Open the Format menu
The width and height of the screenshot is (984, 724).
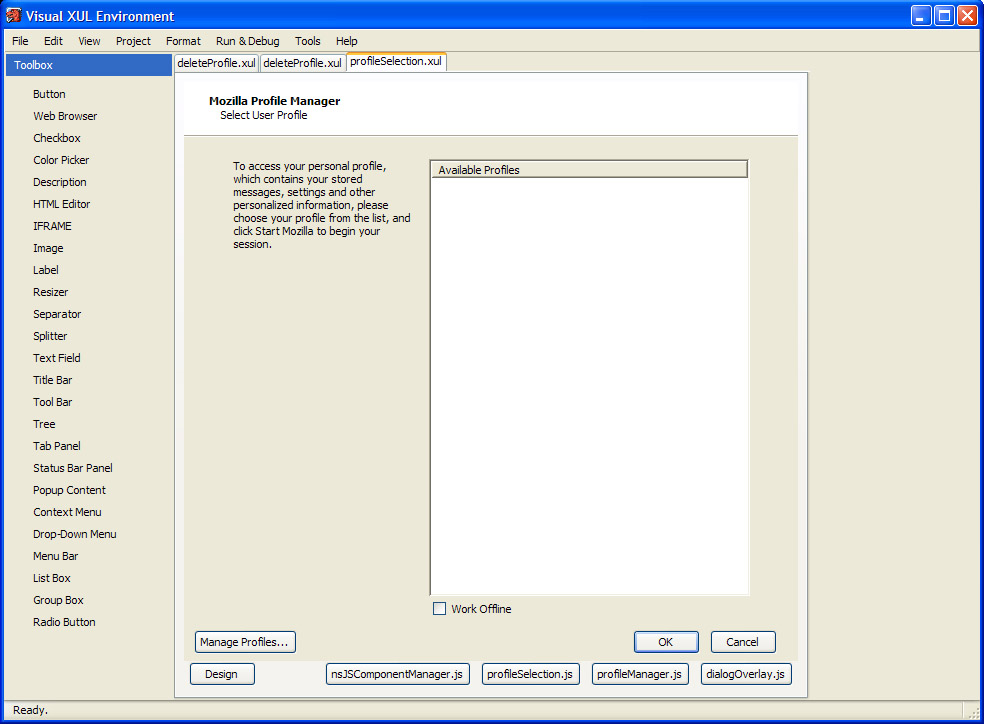[x=183, y=41]
